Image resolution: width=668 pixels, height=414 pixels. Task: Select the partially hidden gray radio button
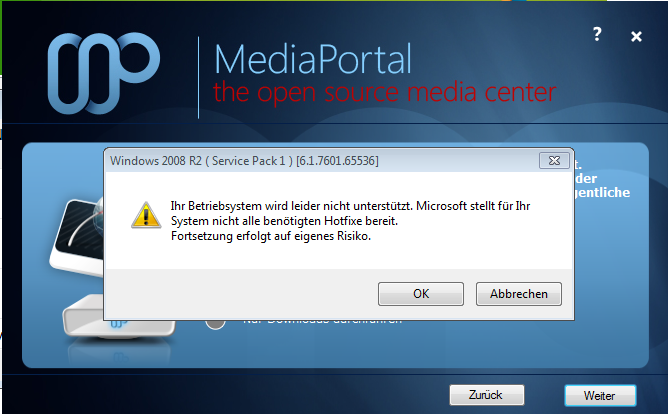point(216,323)
